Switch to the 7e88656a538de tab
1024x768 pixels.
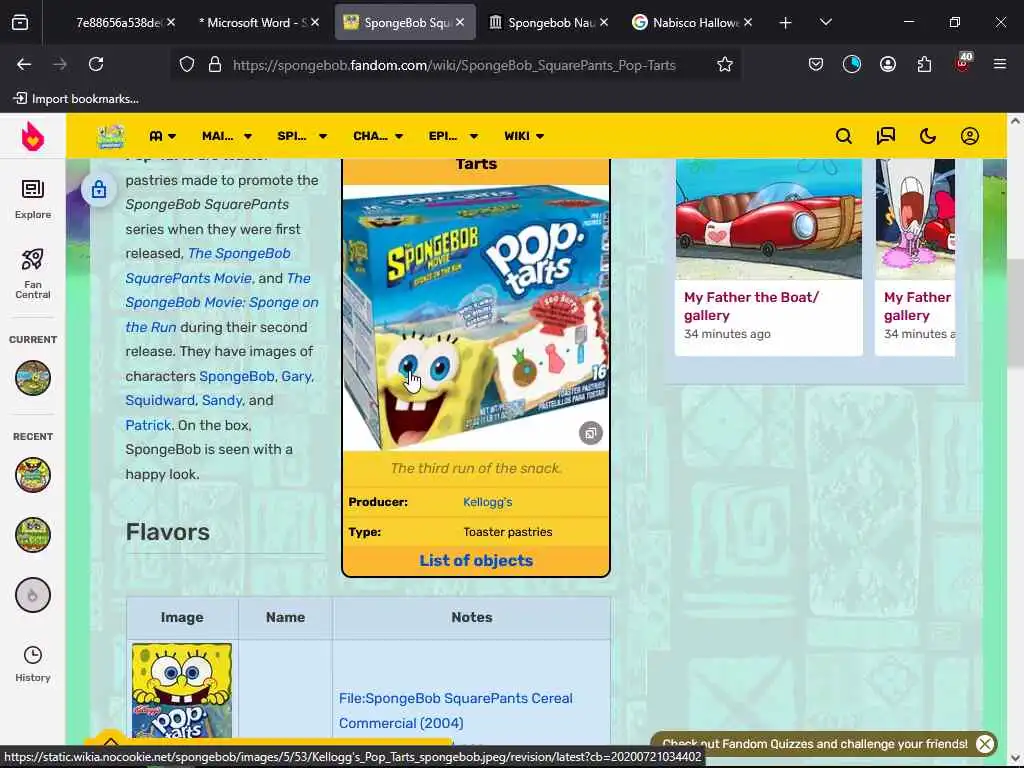point(118,23)
